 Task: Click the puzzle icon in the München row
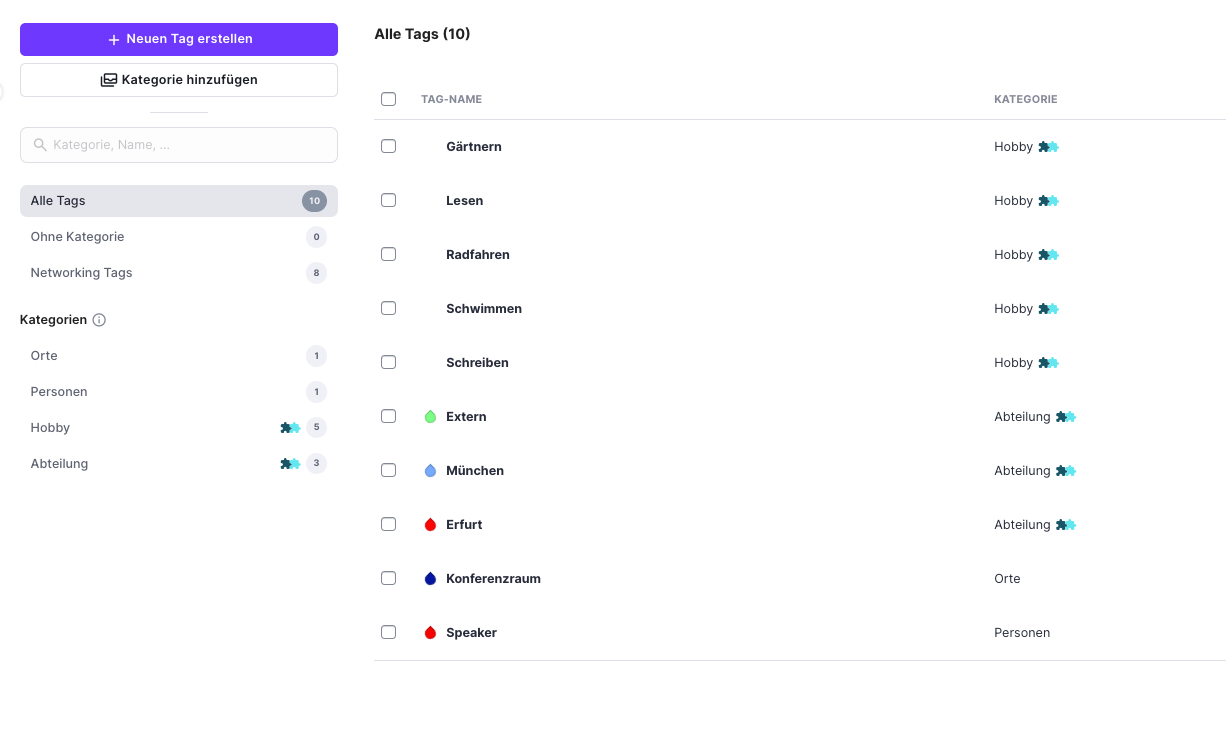click(x=1066, y=471)
